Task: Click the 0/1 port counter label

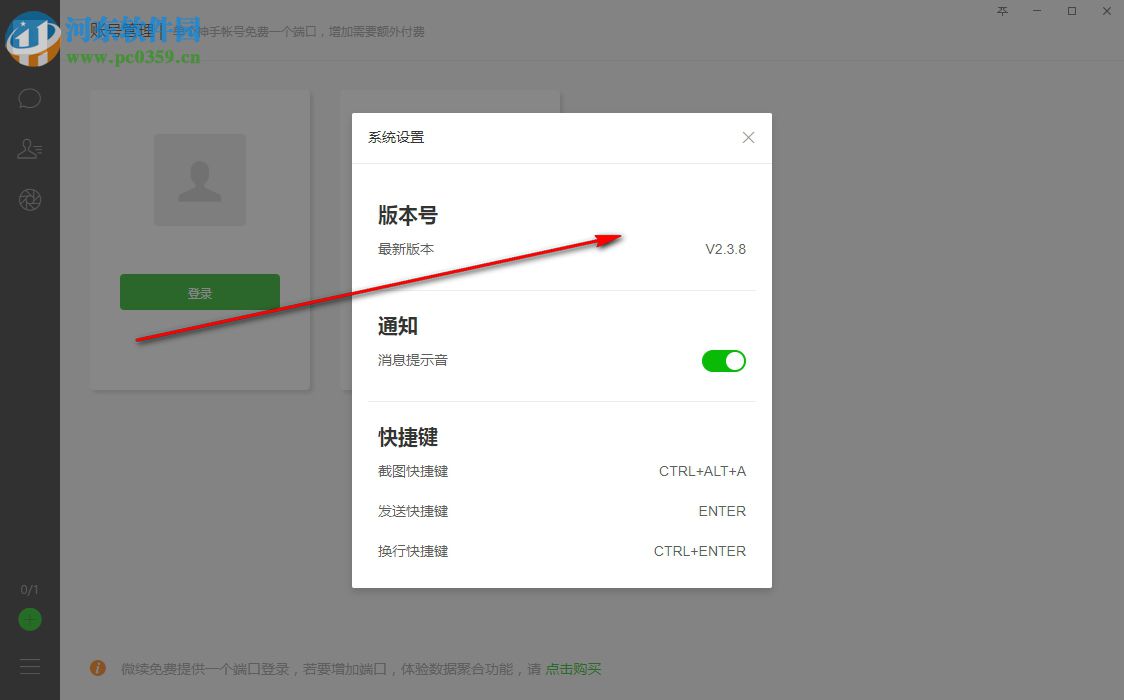Action: (29, 590)
